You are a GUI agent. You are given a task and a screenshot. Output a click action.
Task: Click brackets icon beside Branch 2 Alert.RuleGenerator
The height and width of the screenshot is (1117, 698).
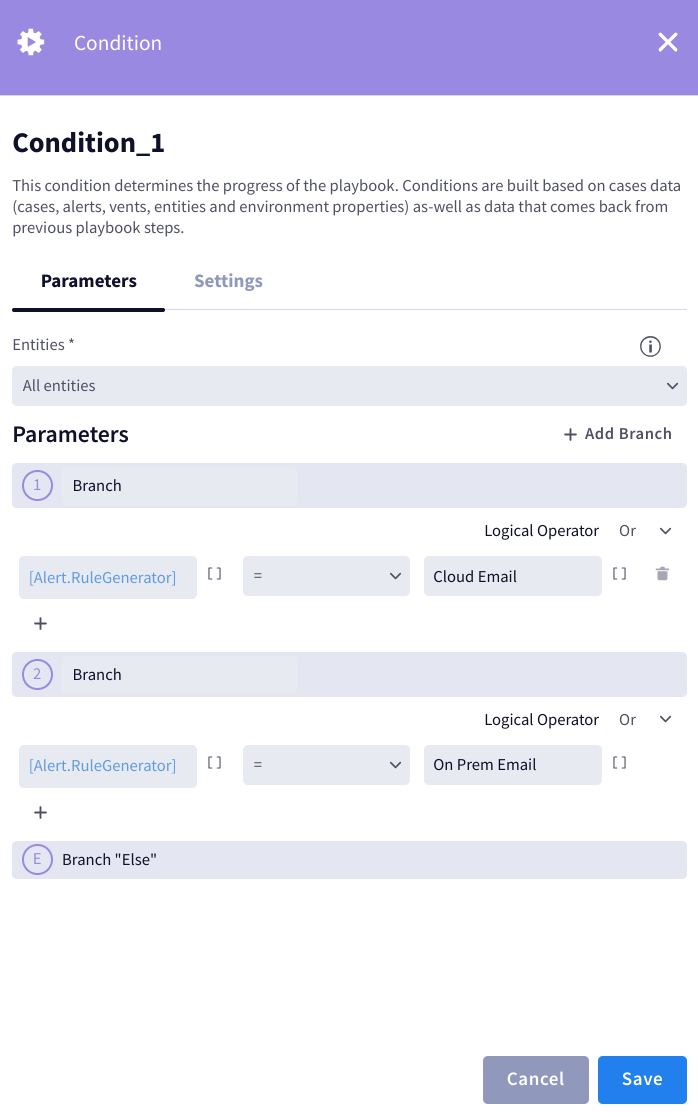coord(214,762)
